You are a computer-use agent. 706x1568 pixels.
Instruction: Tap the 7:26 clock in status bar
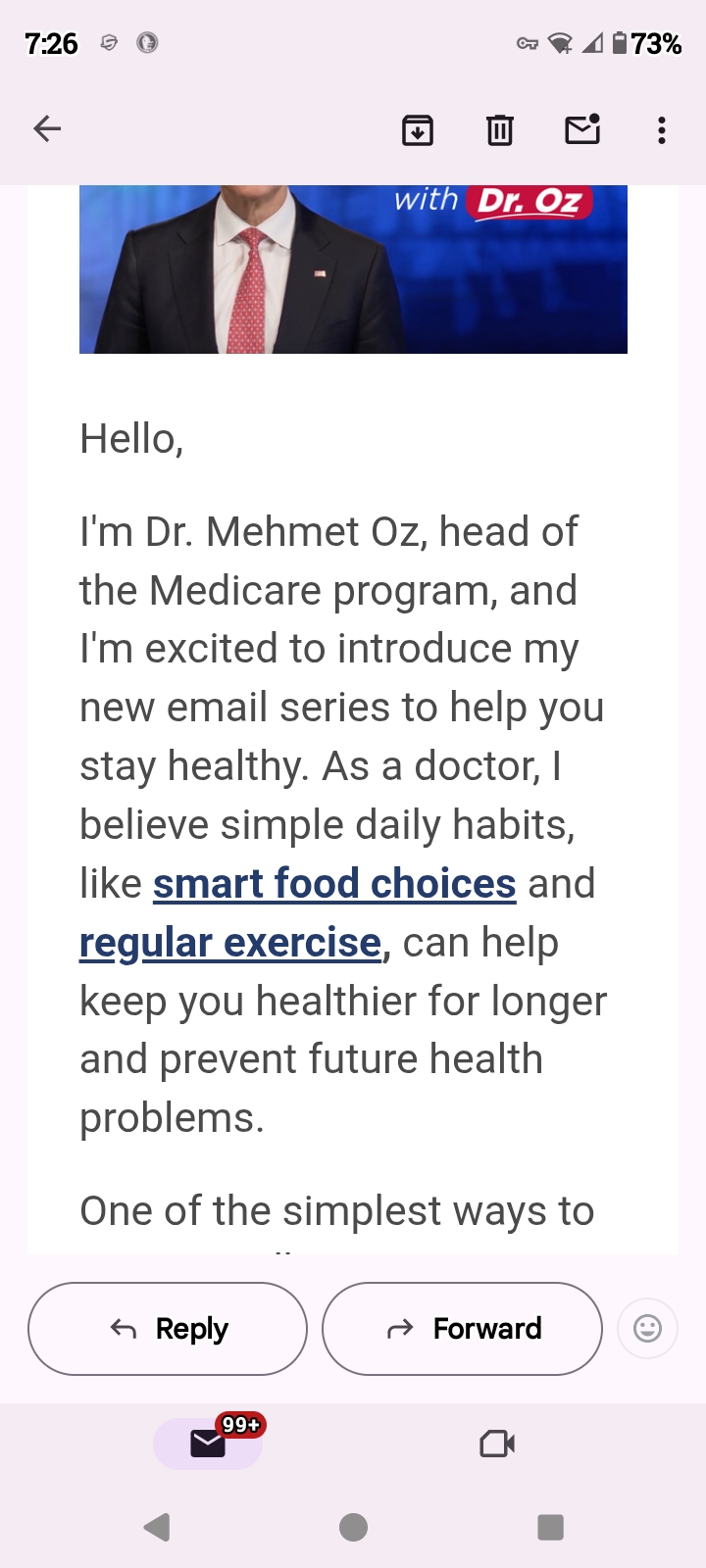[x=51, y=43]
